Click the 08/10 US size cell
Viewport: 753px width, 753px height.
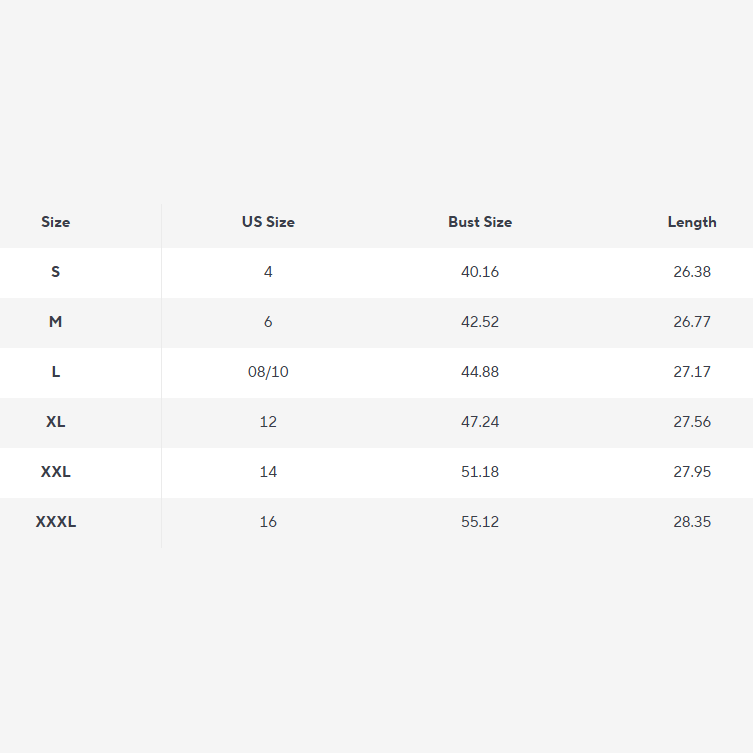(268, 372)
